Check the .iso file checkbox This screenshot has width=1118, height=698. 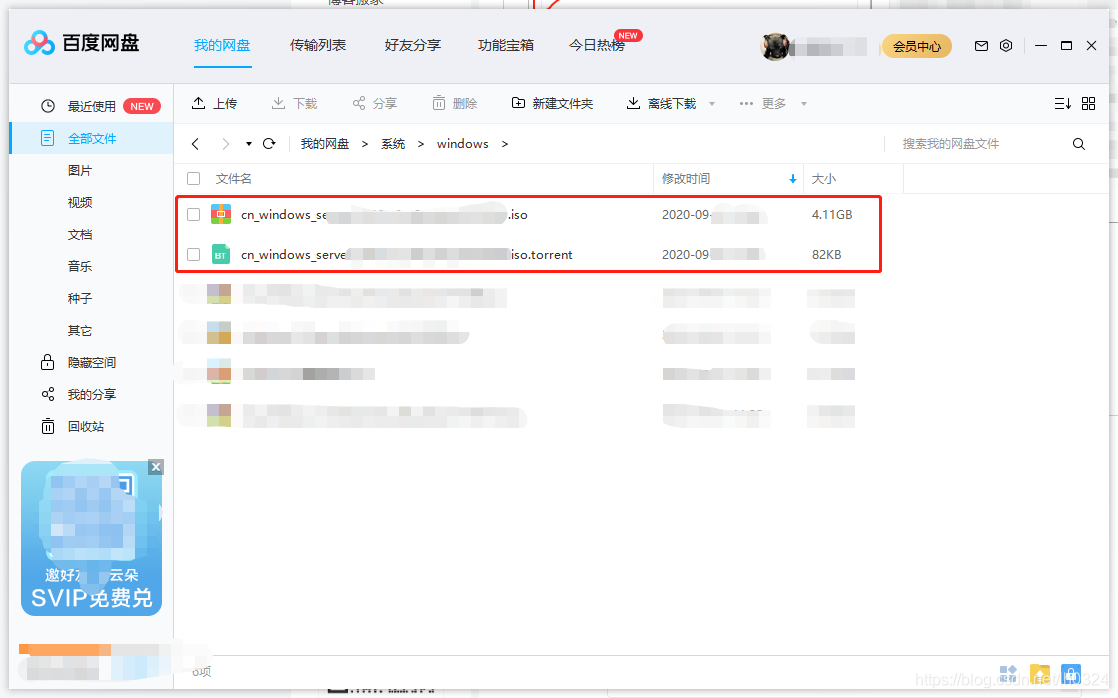193,215
